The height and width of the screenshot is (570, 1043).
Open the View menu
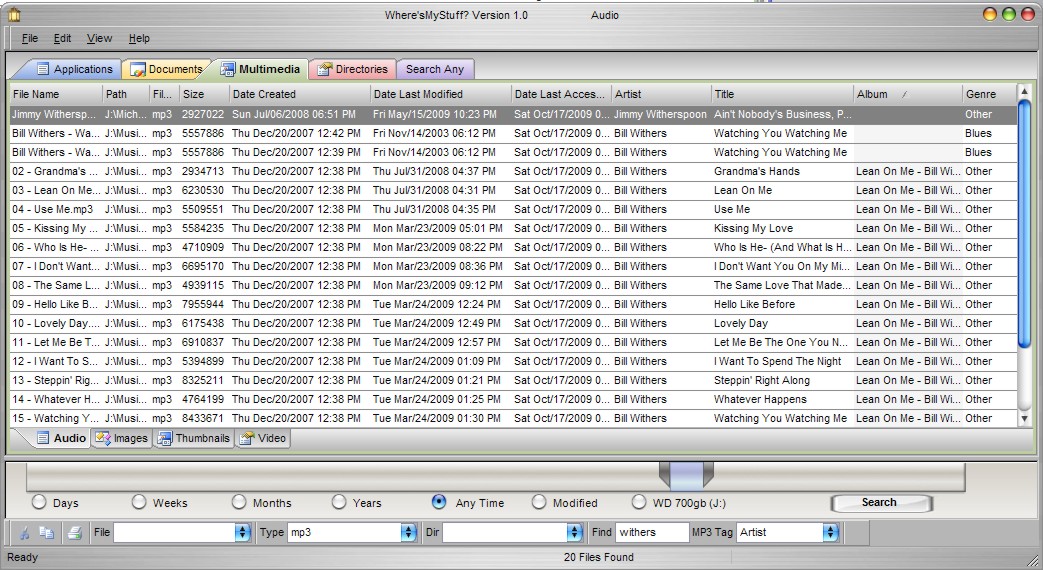[99, 39]
